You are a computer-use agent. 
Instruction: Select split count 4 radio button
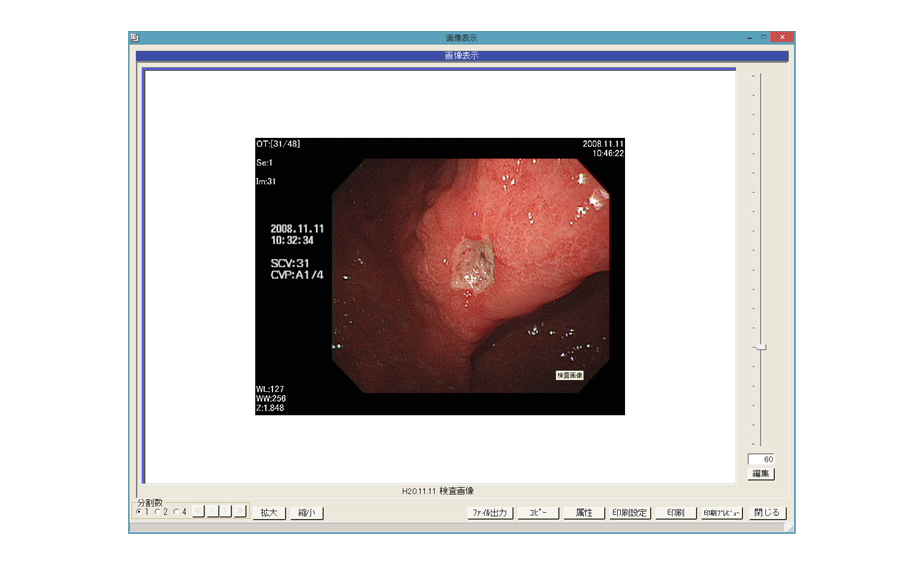click(177, 512)
